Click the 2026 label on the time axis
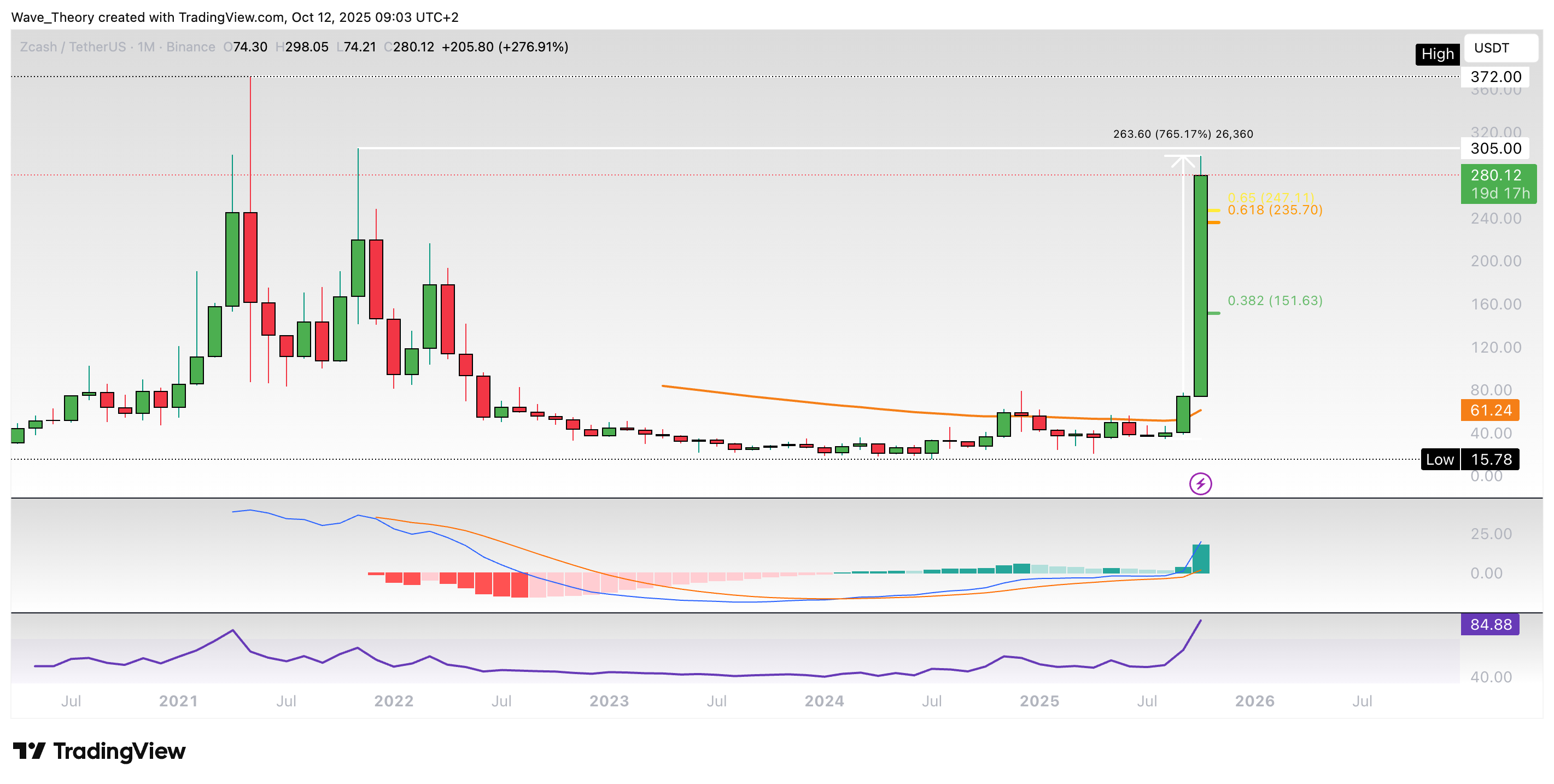This screenshot has width=1554, height=784. tap(1256, 700)
